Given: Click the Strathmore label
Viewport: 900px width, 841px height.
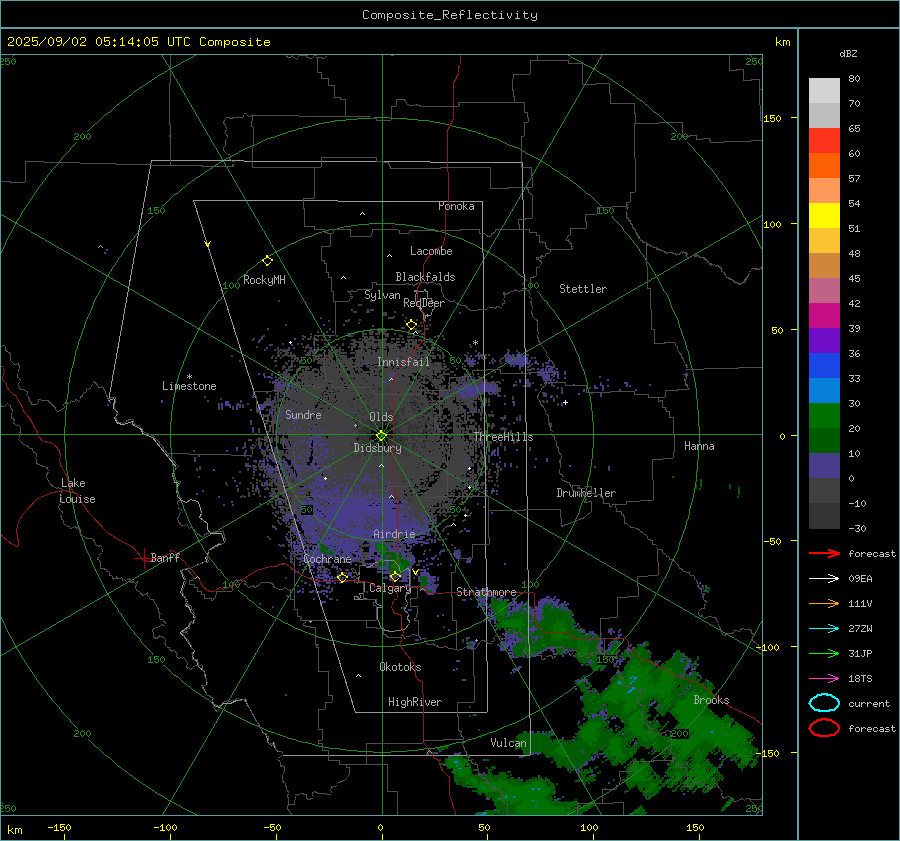Looking at the screenshot, I should [486, 591].
